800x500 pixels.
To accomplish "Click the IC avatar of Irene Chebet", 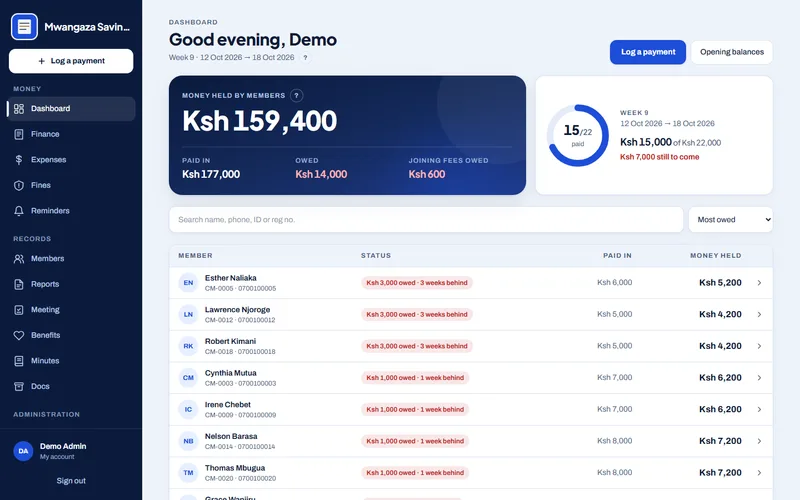I will tap(188, 409).
